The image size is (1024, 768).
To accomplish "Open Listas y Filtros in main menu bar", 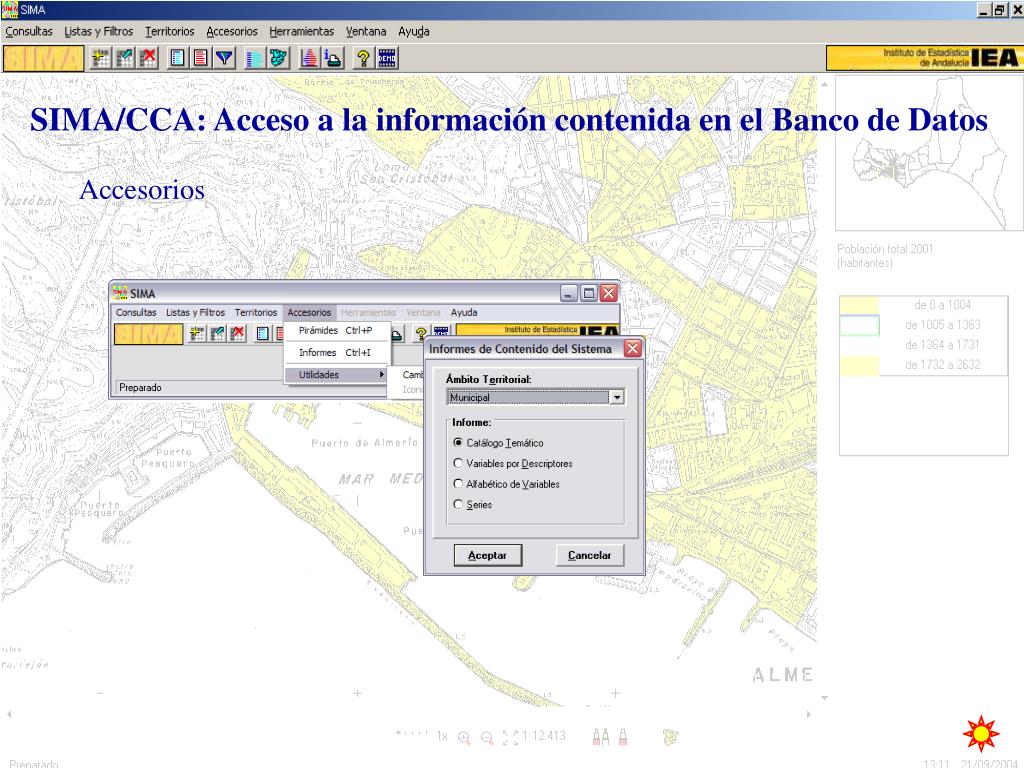I will point(99,31).
